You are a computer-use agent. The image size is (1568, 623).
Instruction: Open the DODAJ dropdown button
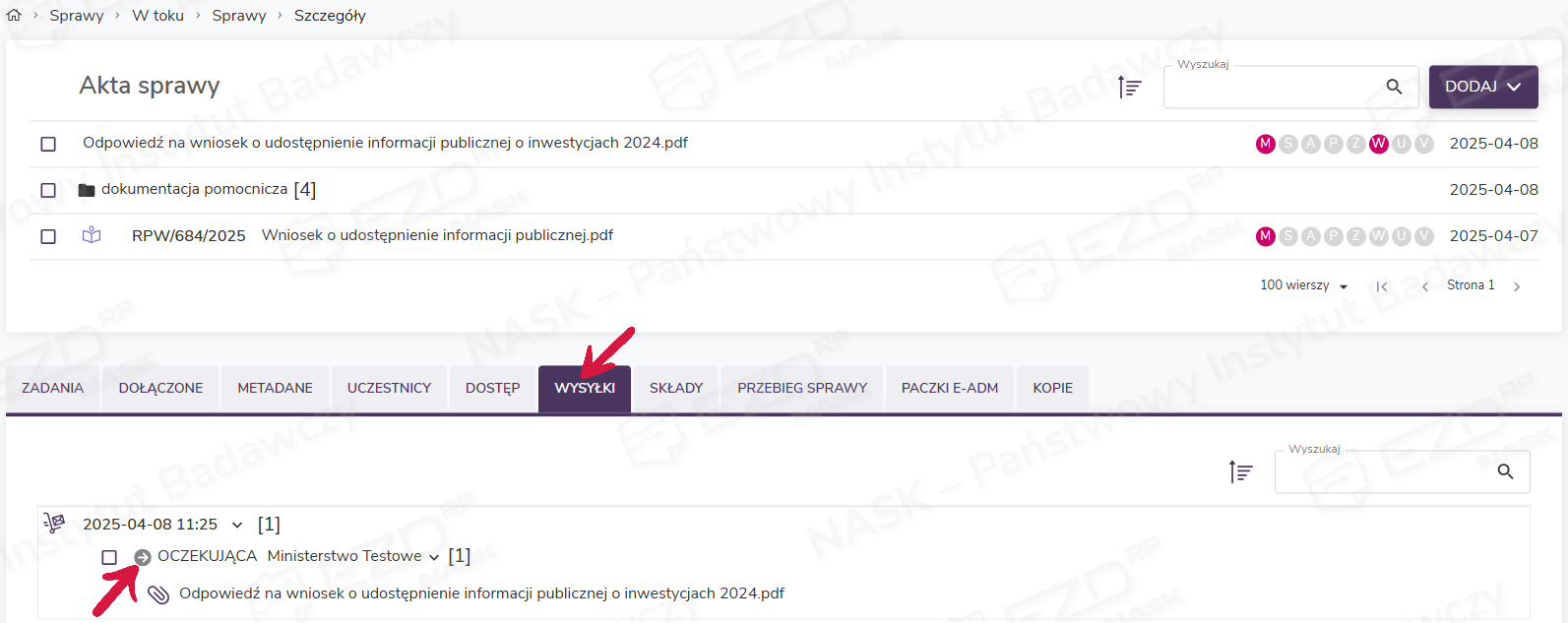(x=1482, y=87)
